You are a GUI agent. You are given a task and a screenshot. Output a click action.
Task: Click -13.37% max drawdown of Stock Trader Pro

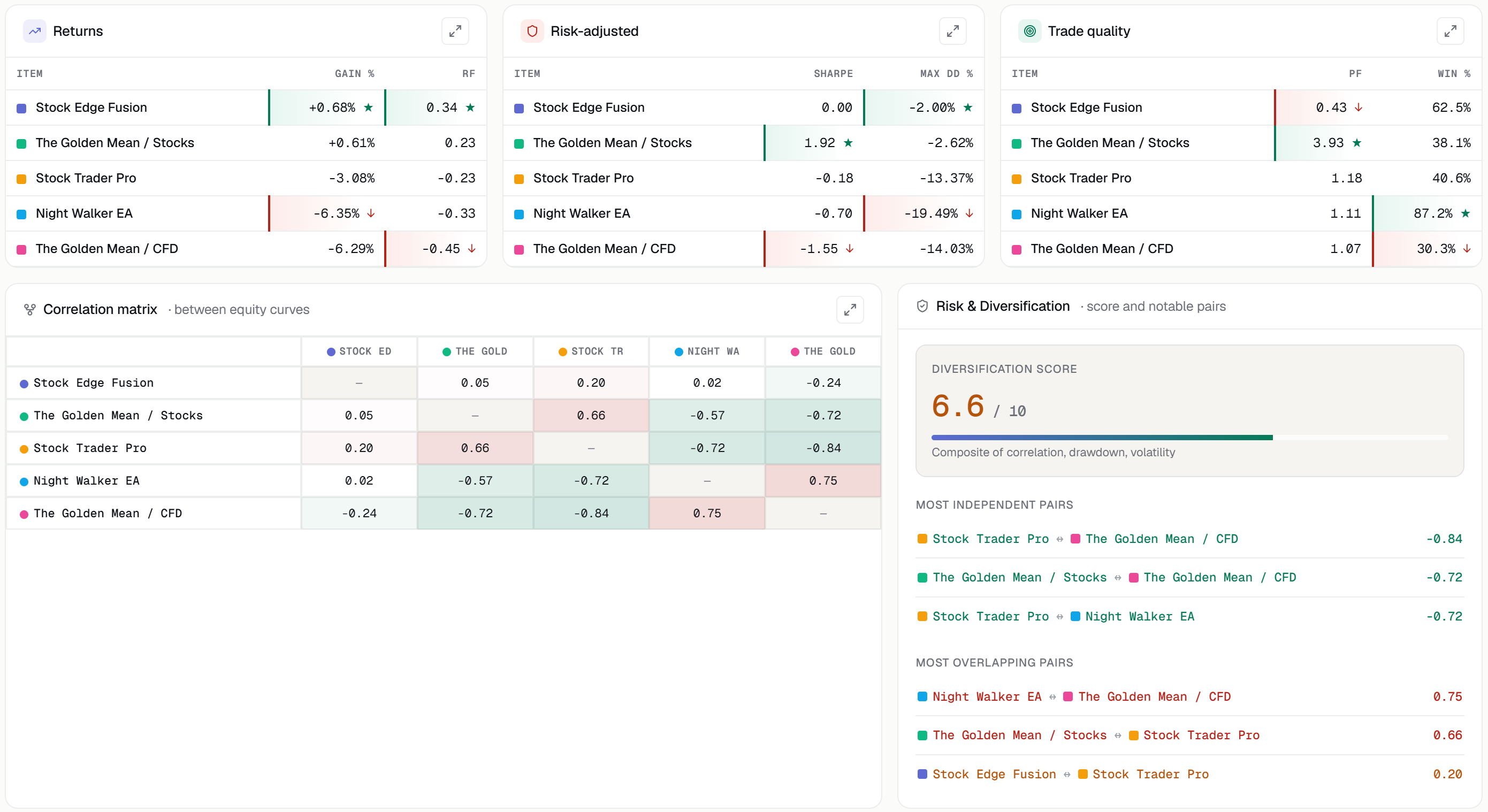pyautogui.click(x=946, y=178)
